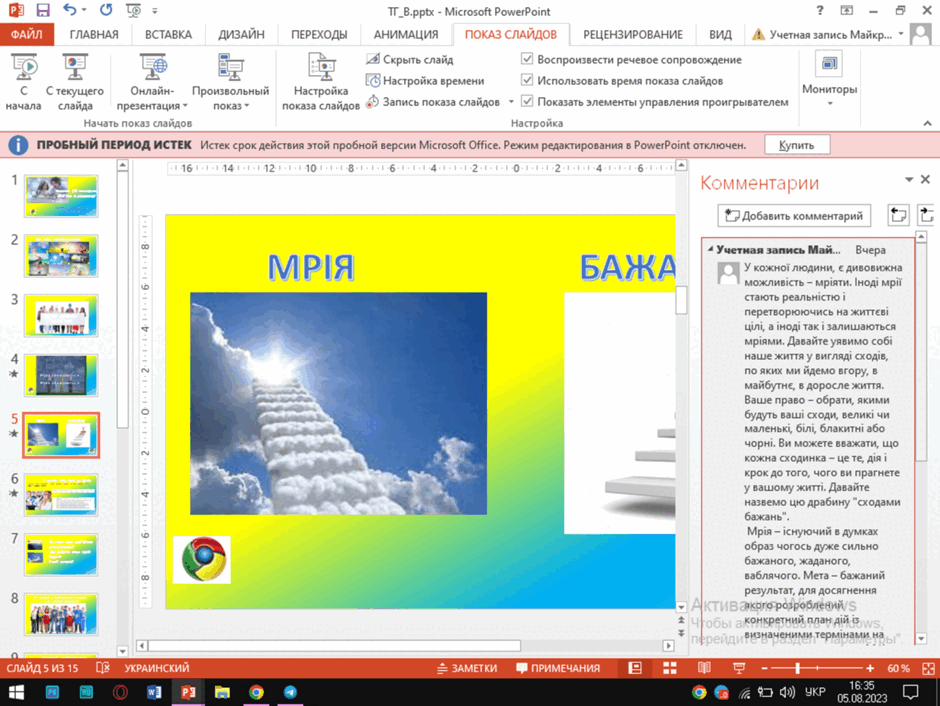Open the Произвольный показ menu
This screenshot has width=940, height=706.
pyautogui.click(x=230, y=82)
